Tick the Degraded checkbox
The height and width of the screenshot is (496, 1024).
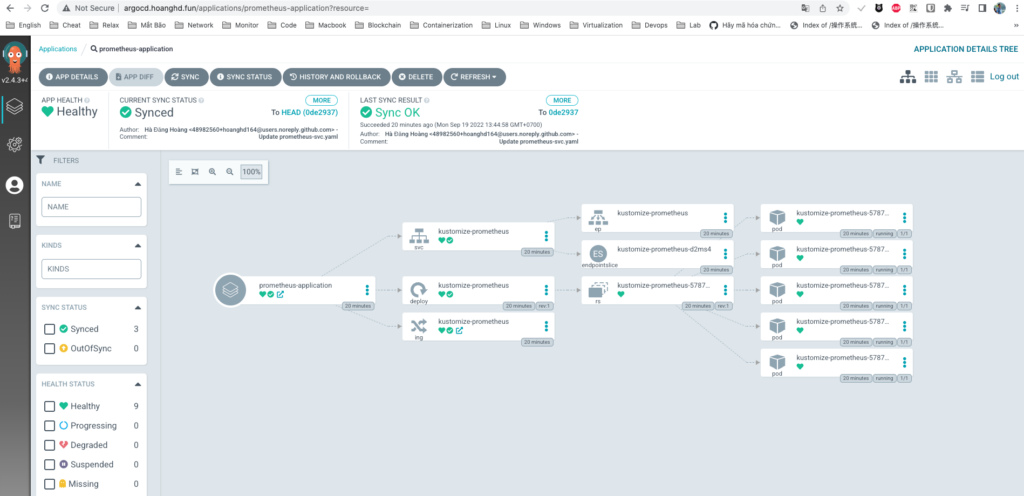click(50, 445)
